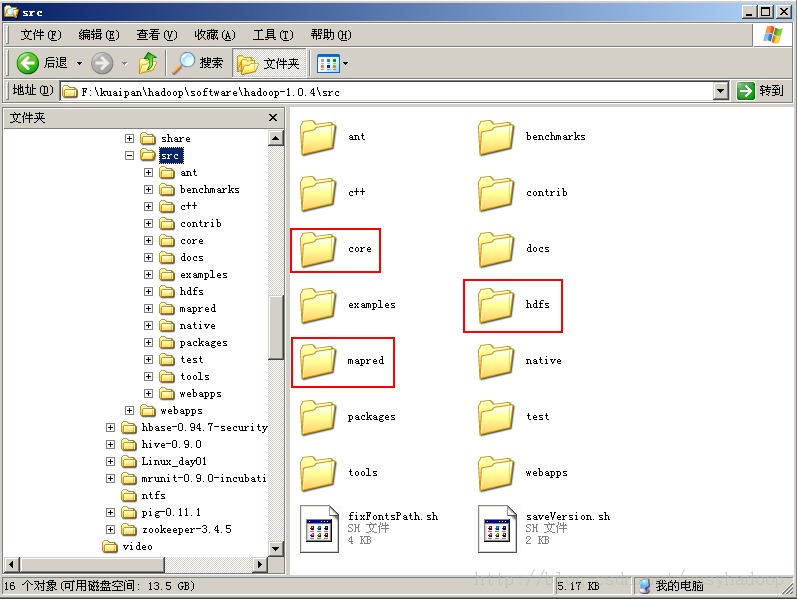Viewport: 797px width, 599px height.
Task: Select the saveVersion.sh file icon
Action: (497, 528)
